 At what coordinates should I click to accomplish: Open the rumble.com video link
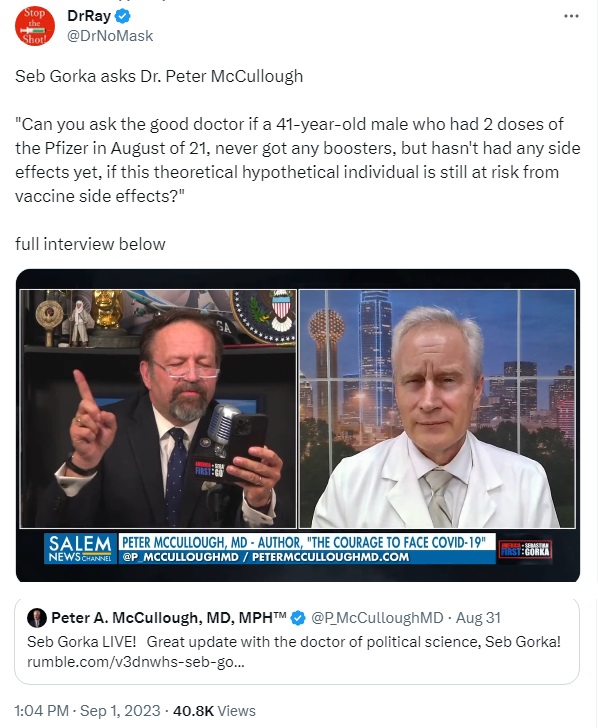[135, 661]
